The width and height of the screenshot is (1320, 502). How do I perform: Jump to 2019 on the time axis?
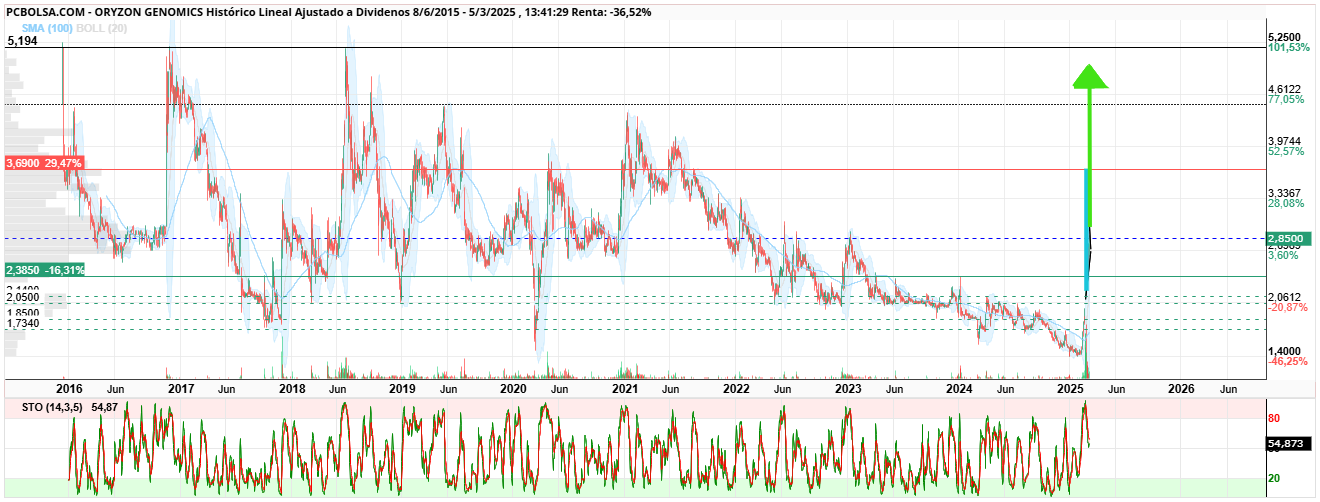[x=402, y=388]
